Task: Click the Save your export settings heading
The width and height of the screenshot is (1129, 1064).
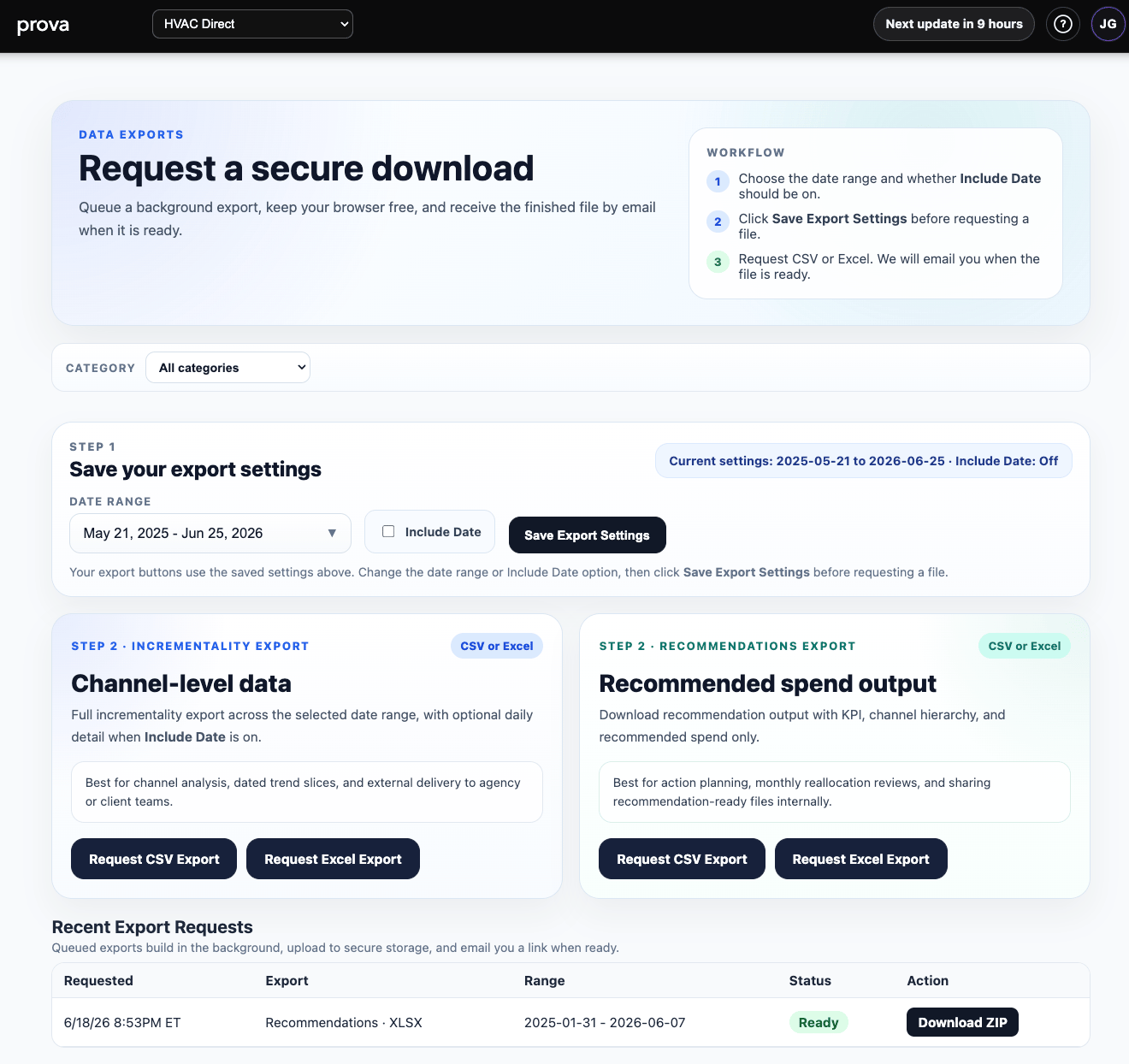Action: [195, 470]
